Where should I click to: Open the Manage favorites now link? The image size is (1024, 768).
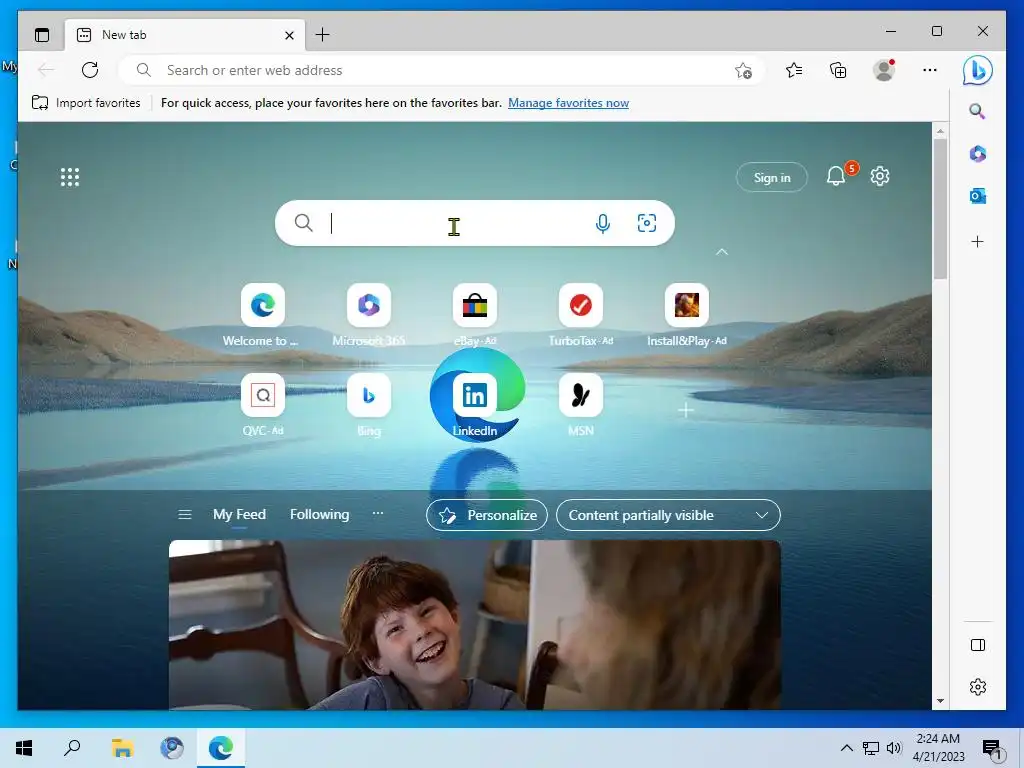point(568,103)
